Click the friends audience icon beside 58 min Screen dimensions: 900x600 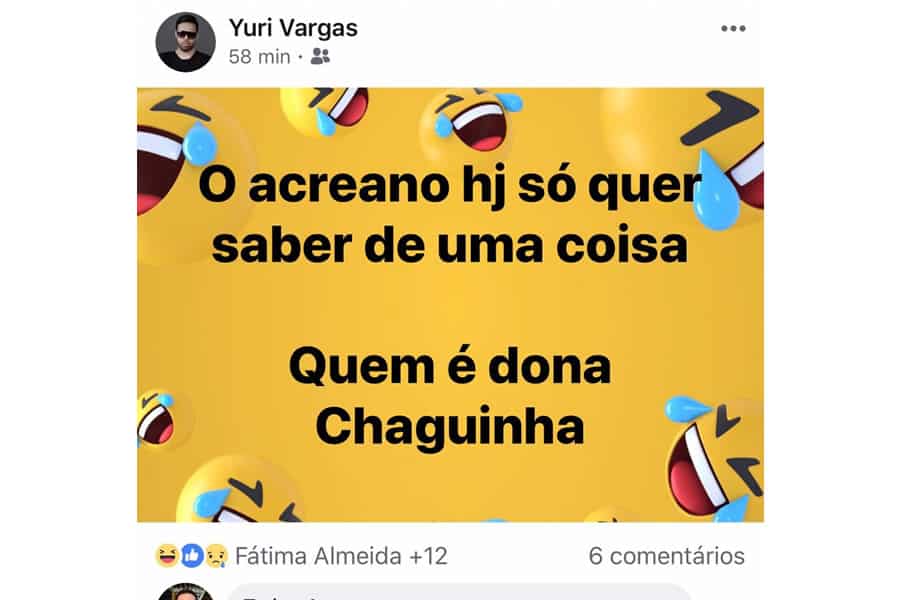[x=320, y=56]
